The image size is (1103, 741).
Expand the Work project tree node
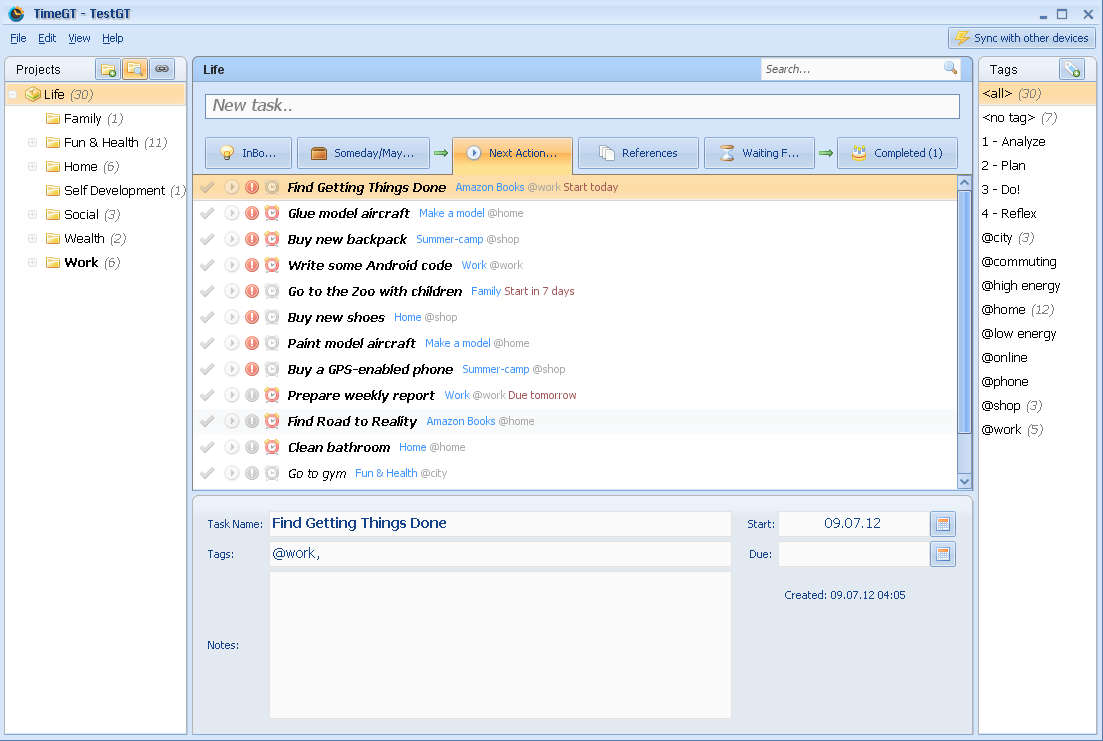[x=32, y=263]
